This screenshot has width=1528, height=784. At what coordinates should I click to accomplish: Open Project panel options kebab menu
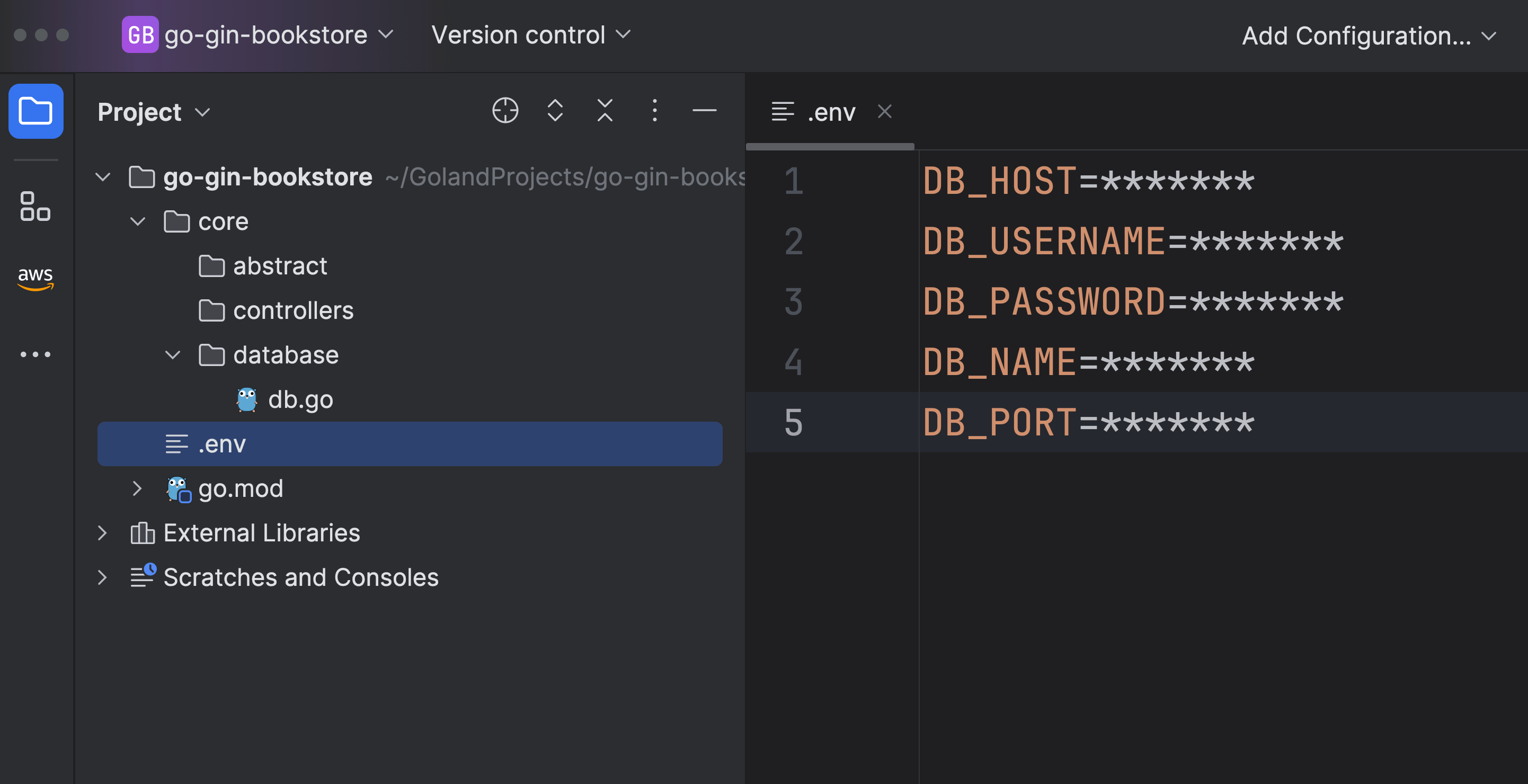pyautogui.click(x=654, y=110)
